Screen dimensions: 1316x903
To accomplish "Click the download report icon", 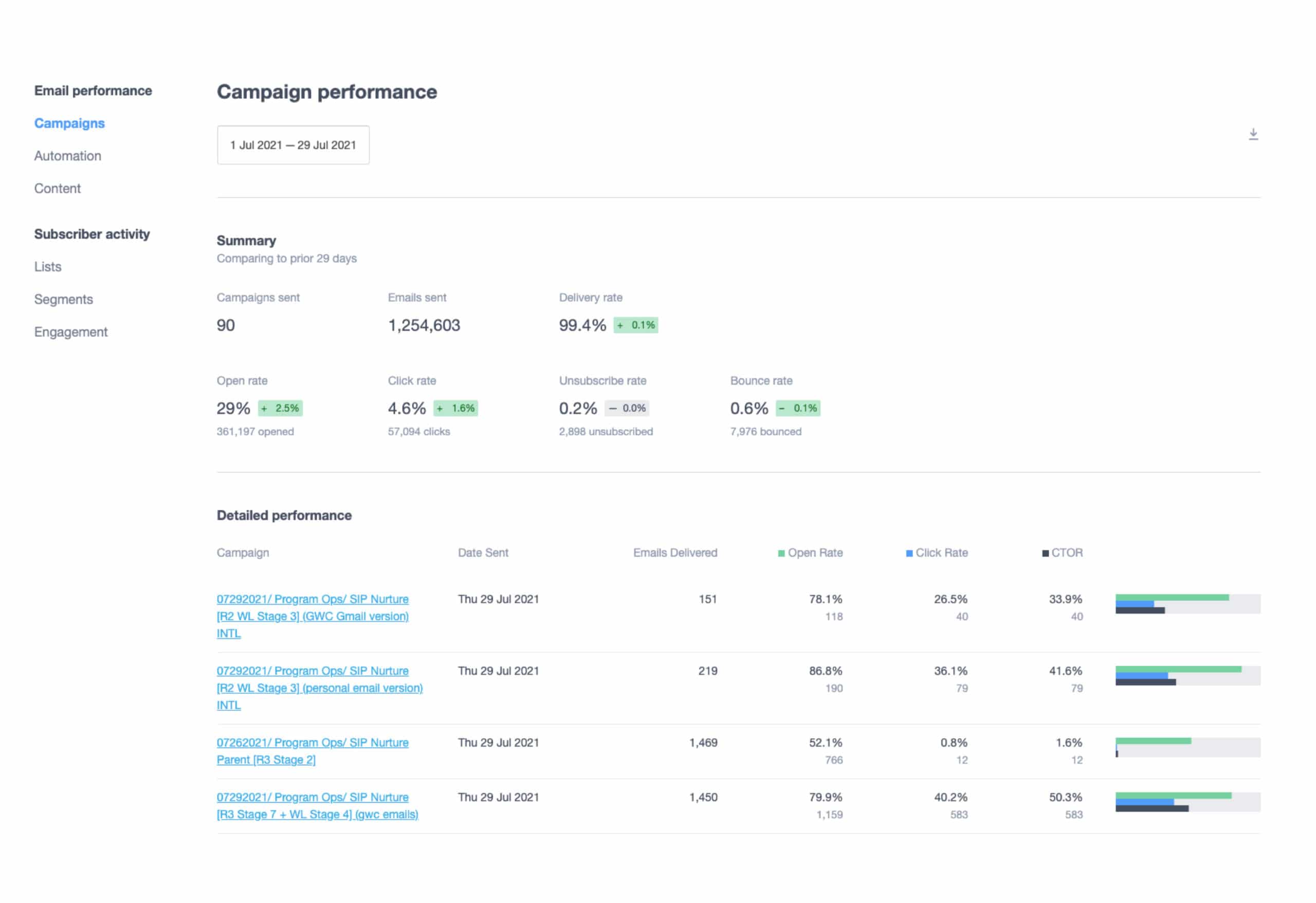I will tap(1253, 134).
